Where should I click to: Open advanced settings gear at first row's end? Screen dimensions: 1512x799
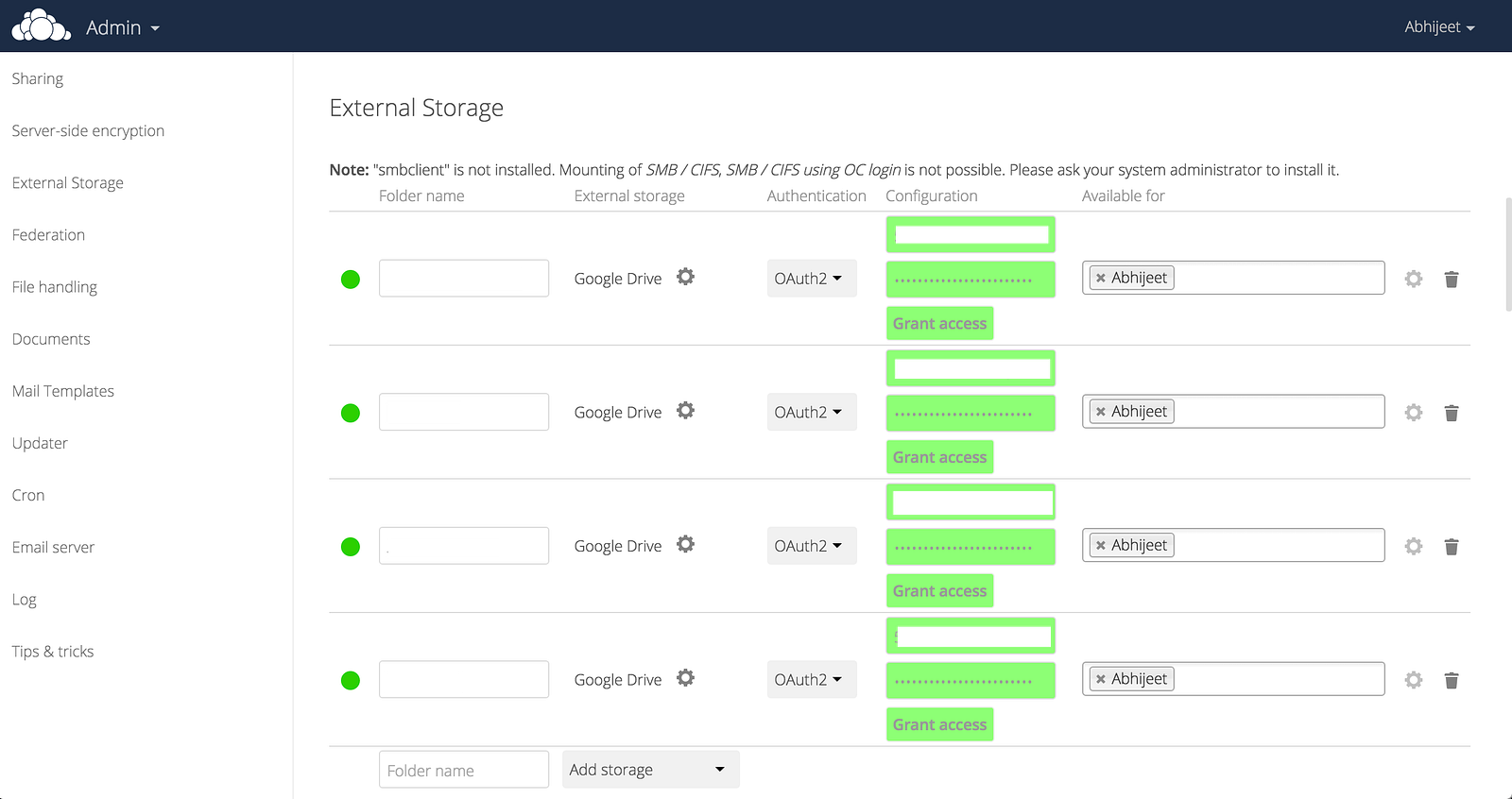1414,279
